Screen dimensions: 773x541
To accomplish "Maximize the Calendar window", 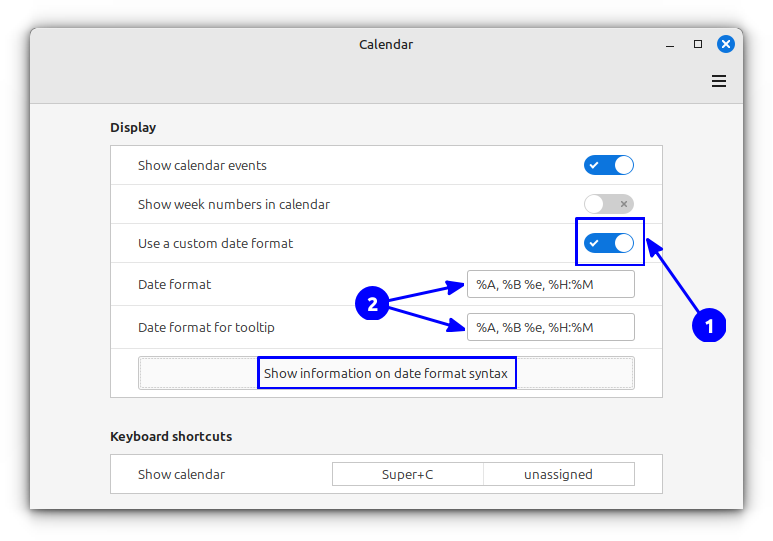I will pos(698,44).
